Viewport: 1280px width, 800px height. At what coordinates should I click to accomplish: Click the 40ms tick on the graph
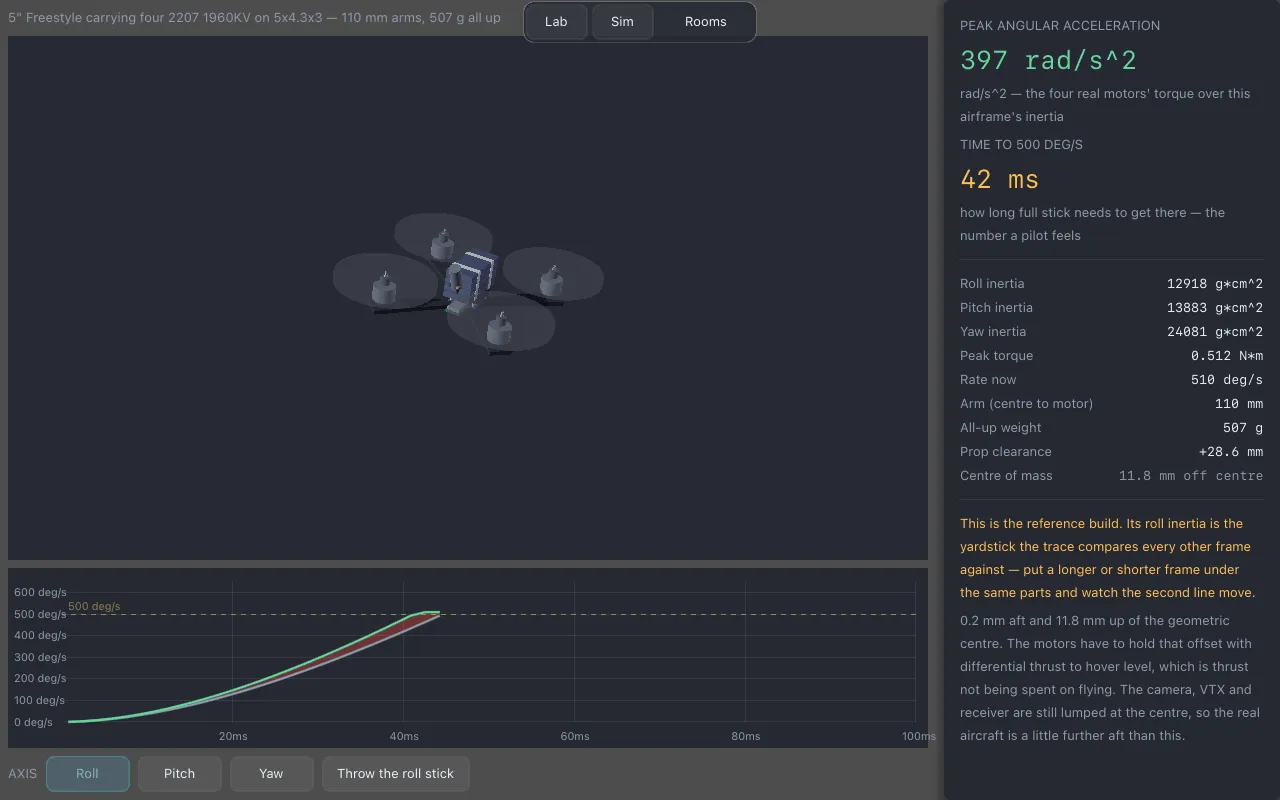click(x=404, y=736)
